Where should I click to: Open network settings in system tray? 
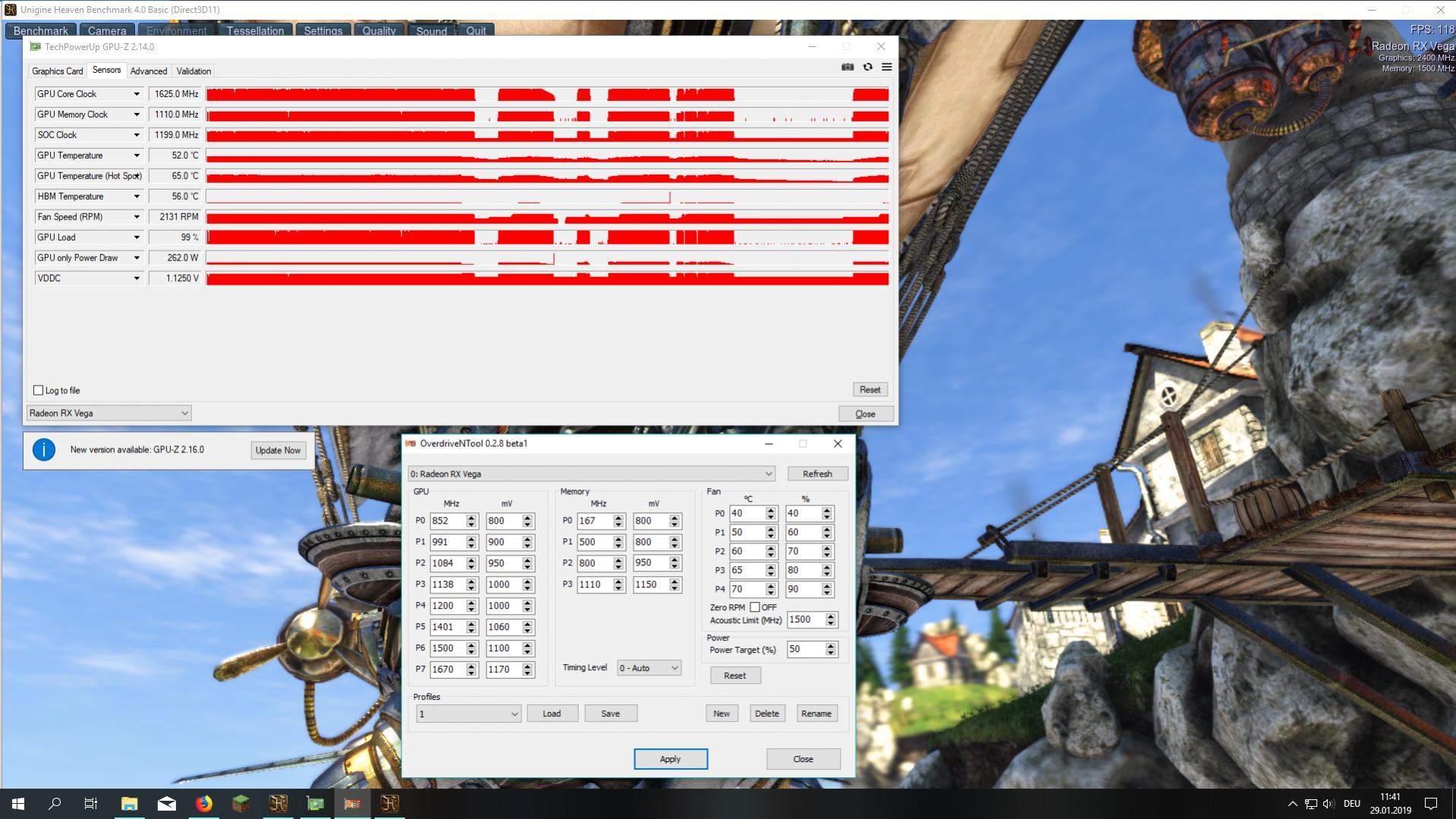click(1310, 803)
